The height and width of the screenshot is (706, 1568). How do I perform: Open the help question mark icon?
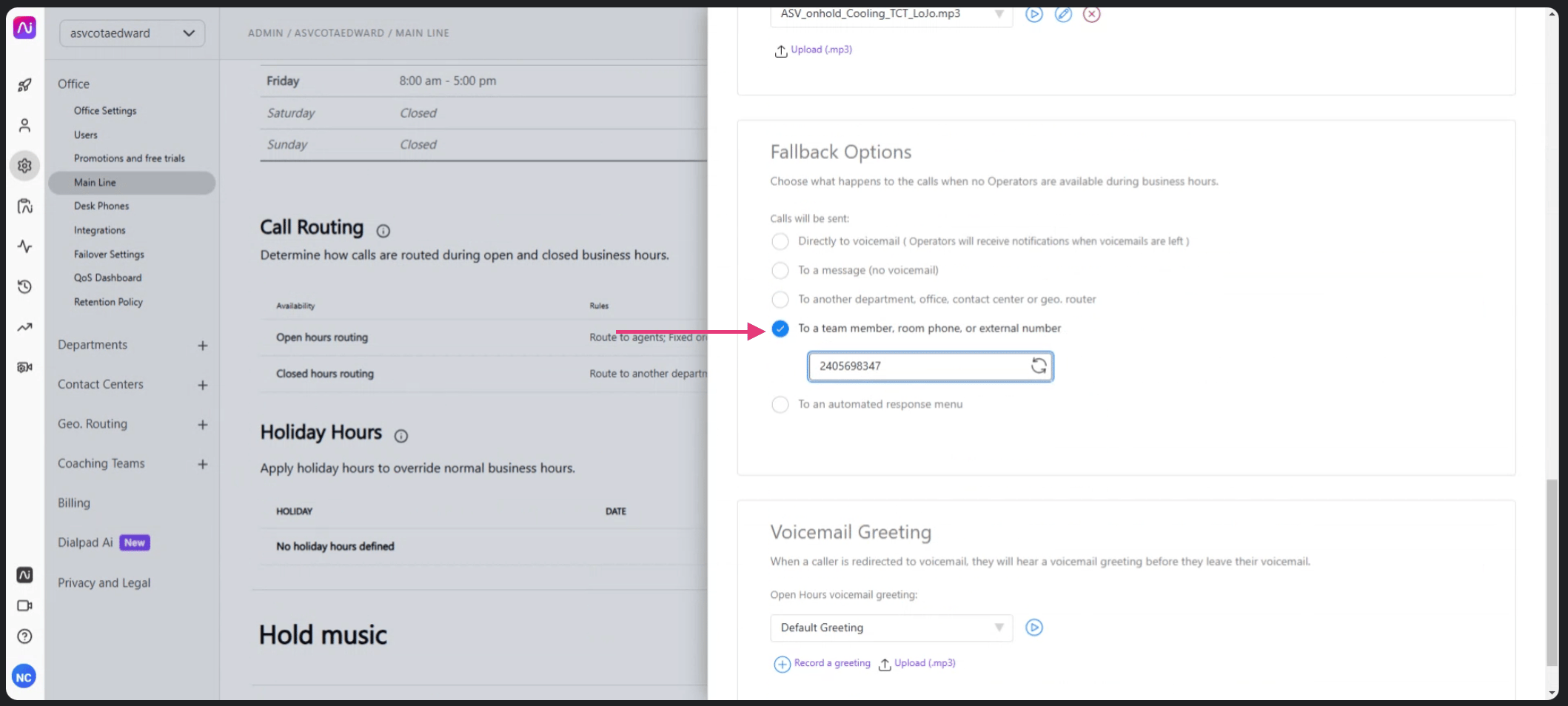coord(24,636)
